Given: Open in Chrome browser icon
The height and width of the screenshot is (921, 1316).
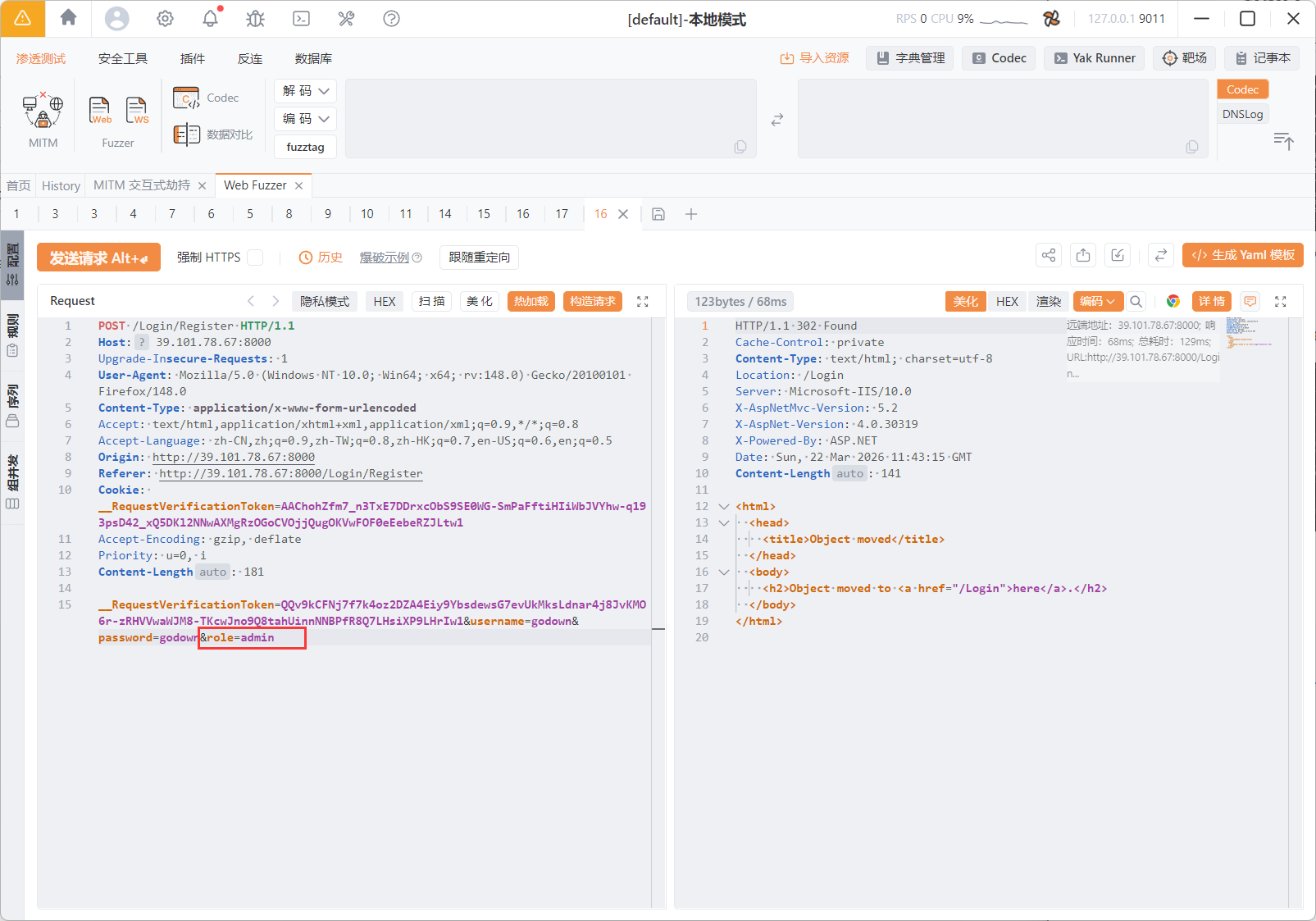Looking at the screenshot, I should pyautogui.click(x=1173, y=302).
